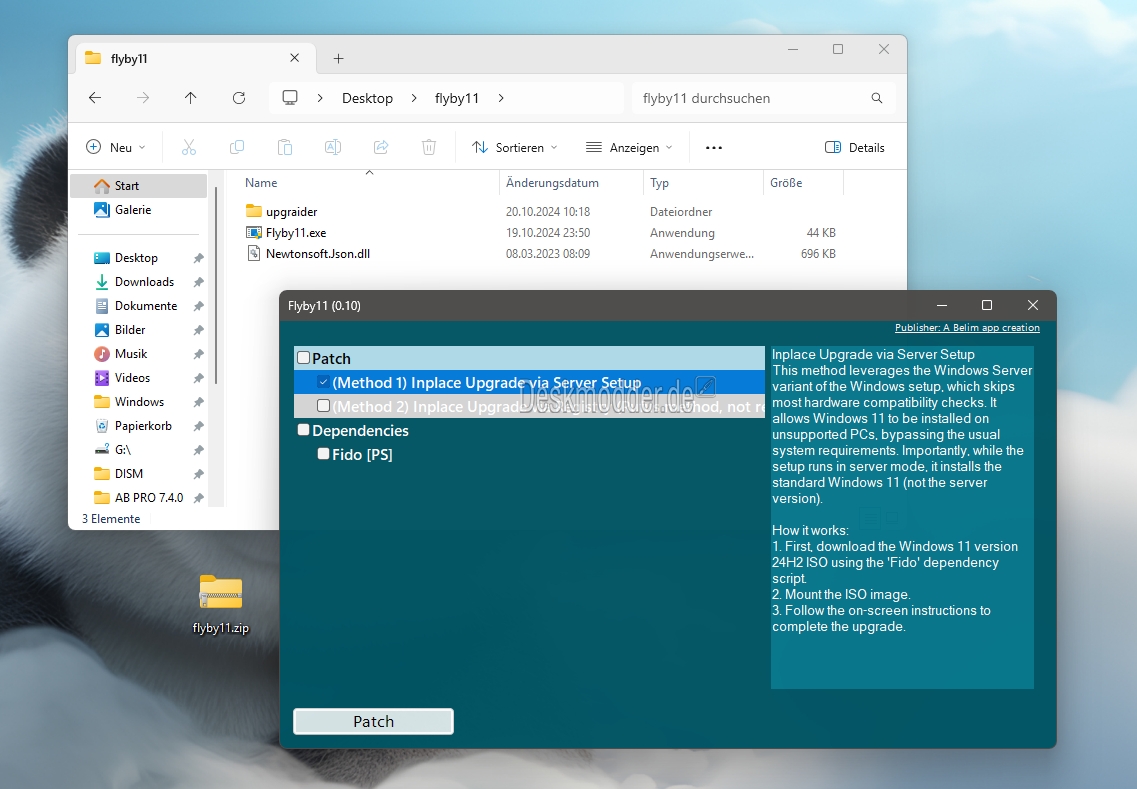Click the Delete trash icon in Explorer toolbar
The width and height of the screenshot is (1137, 789).
tap(429, 147)
